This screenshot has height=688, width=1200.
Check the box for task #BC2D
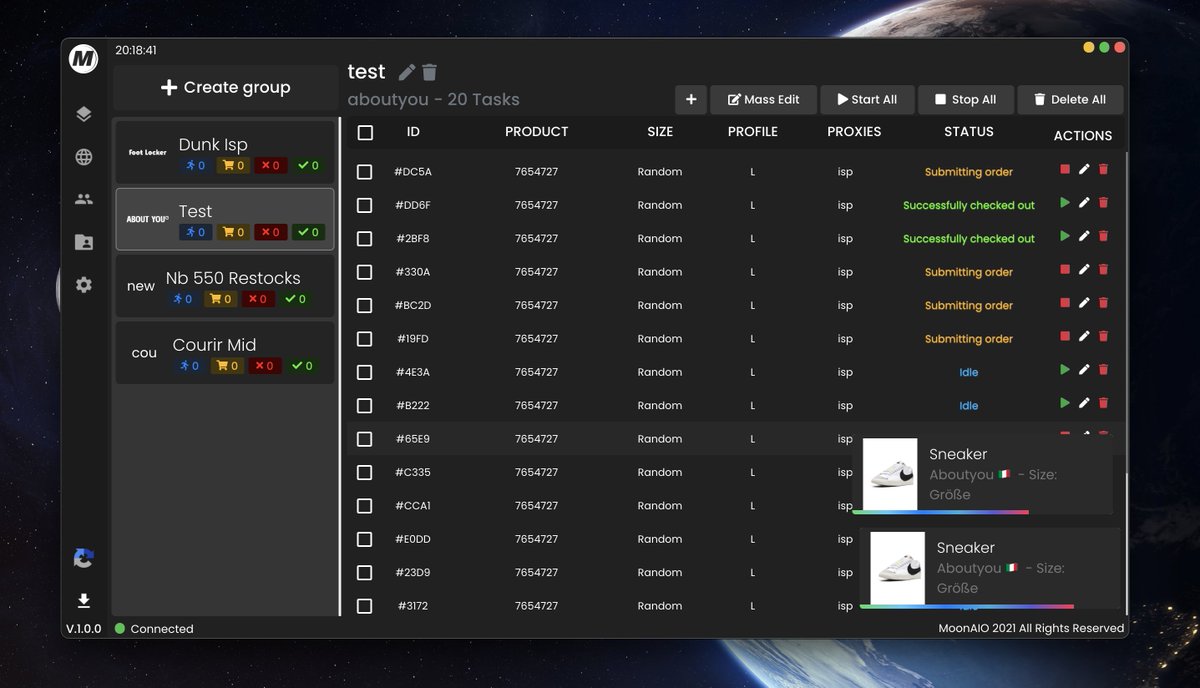tap(365, 305)
